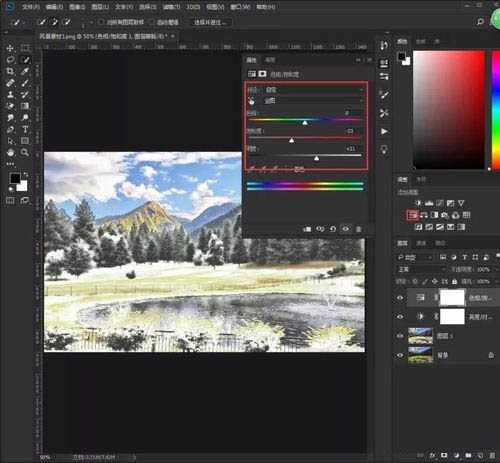
Task: Select the Hand tool
Action: 10,152
